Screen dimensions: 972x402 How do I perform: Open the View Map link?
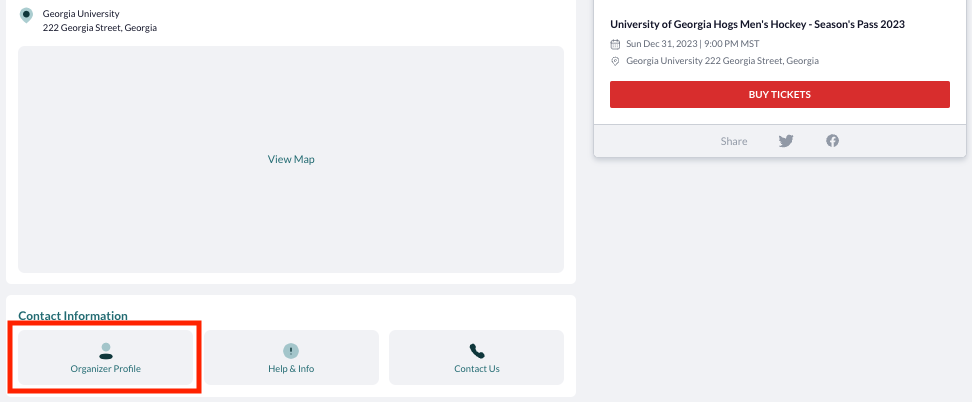pos(291,159)
